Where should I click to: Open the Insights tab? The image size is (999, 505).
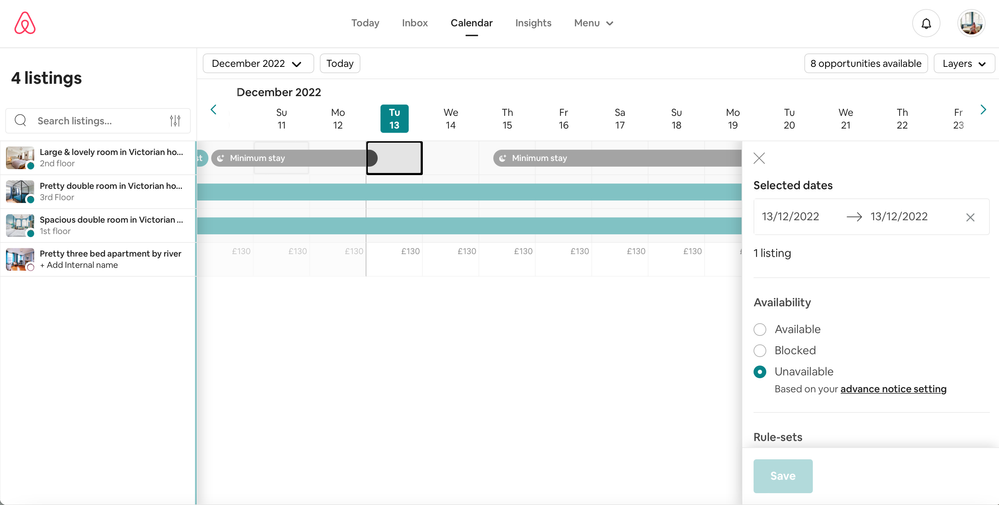click(533, 23)
